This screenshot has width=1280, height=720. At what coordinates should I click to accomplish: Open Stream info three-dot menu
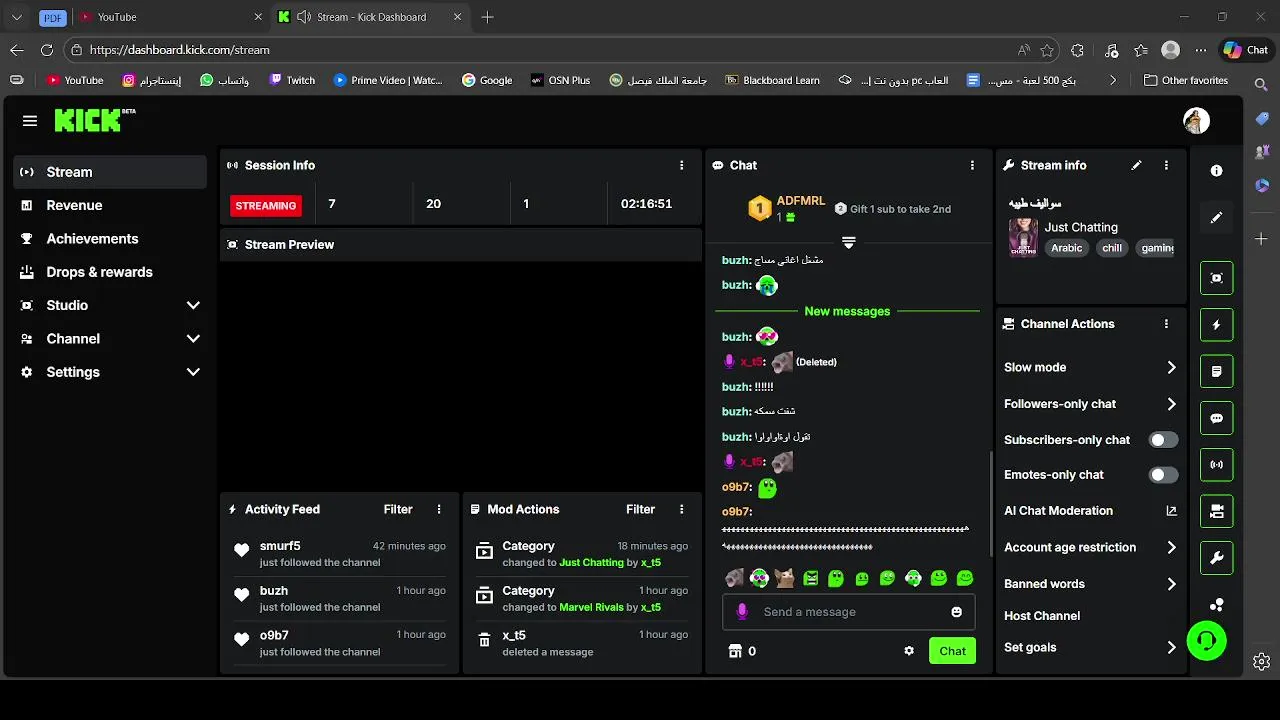click(1166, 165)
